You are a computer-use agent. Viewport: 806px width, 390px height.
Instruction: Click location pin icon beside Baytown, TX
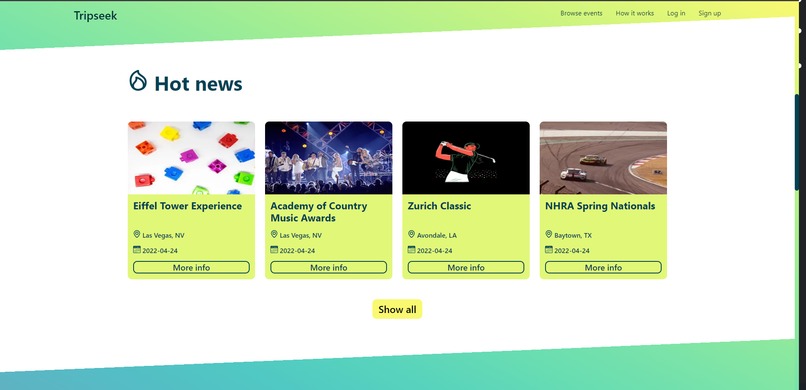548,234
